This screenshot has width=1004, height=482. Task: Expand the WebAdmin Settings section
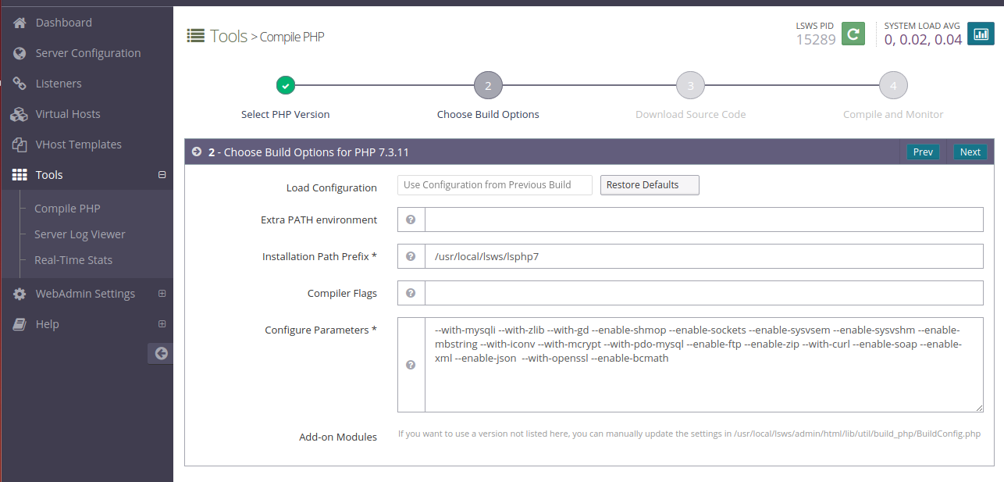162,294
